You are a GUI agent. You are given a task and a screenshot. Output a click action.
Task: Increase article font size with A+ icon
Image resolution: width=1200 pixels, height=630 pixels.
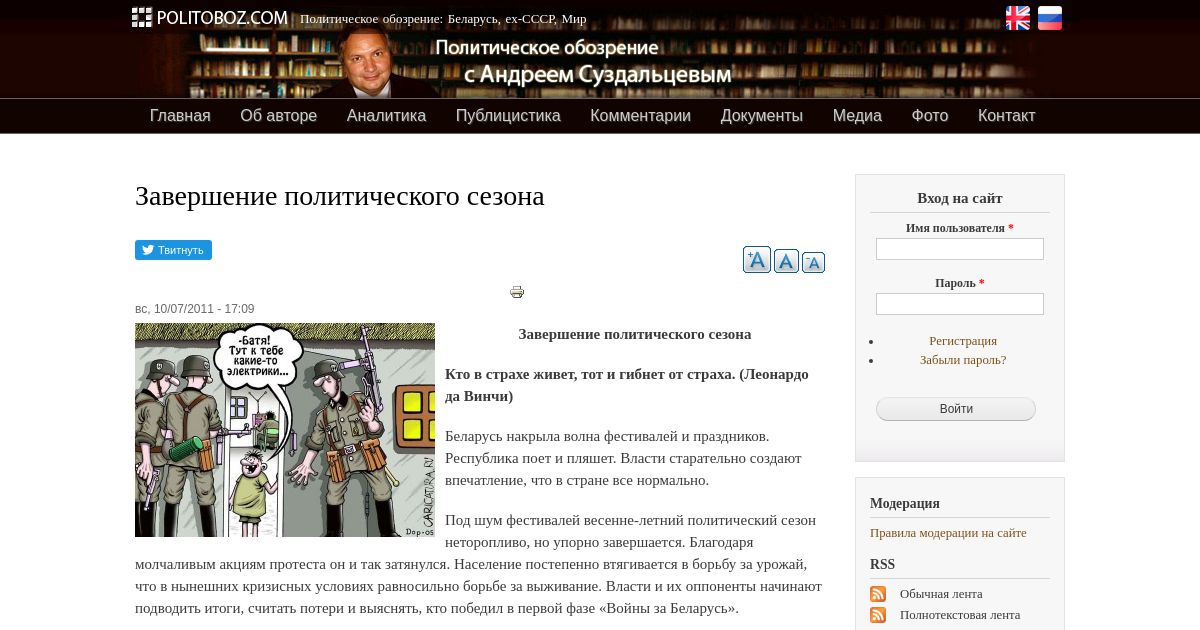click(x=757, y=260)
